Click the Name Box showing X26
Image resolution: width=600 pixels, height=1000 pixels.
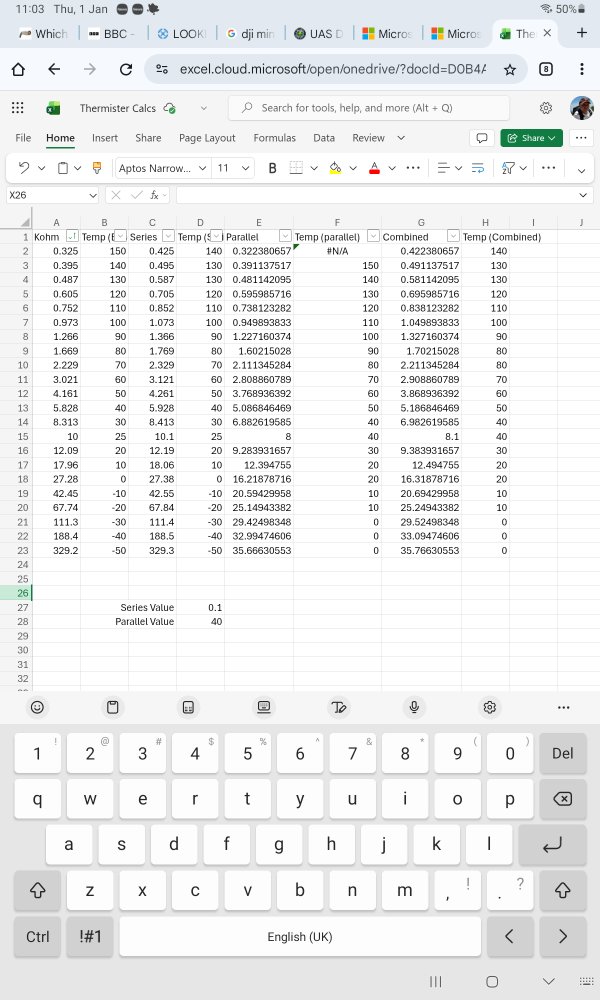point(52,195)
